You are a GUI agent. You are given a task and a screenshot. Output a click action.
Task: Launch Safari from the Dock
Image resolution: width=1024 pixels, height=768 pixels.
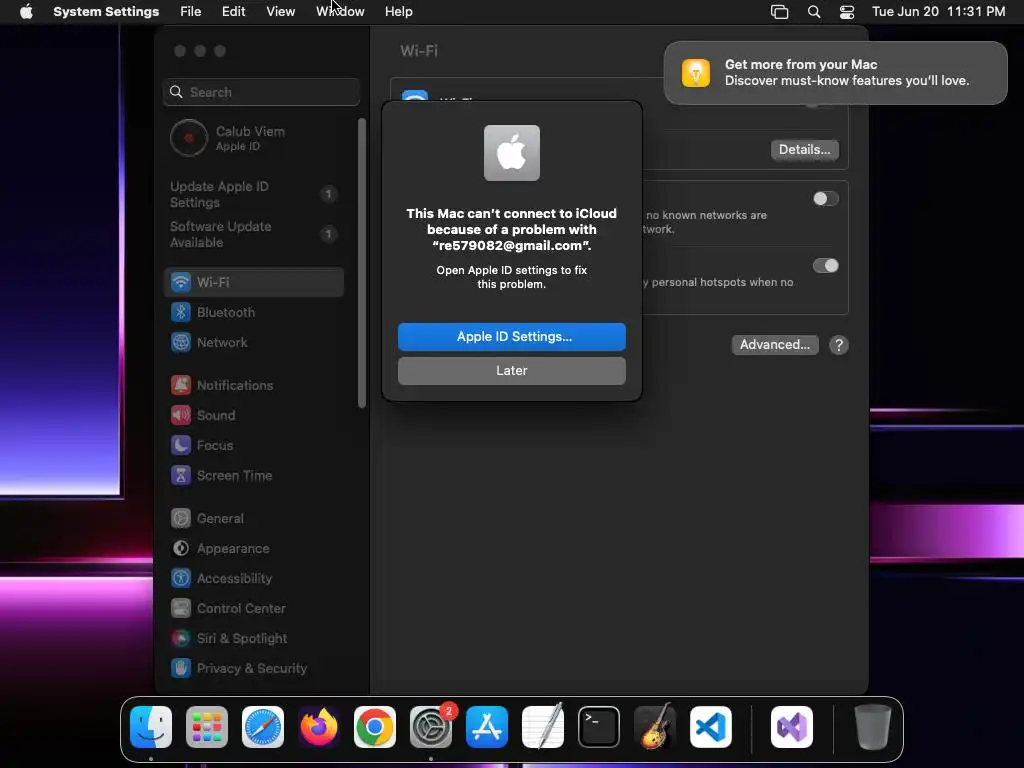[x=263, y=727]
